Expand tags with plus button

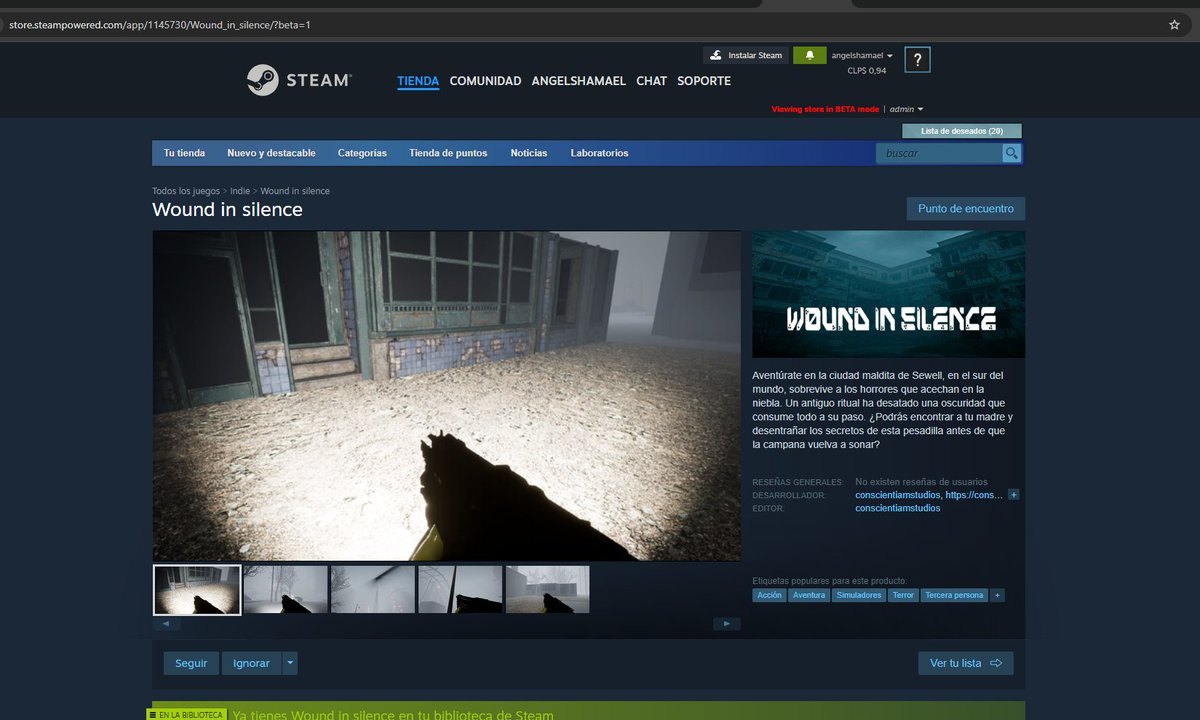tap(997, 595)
